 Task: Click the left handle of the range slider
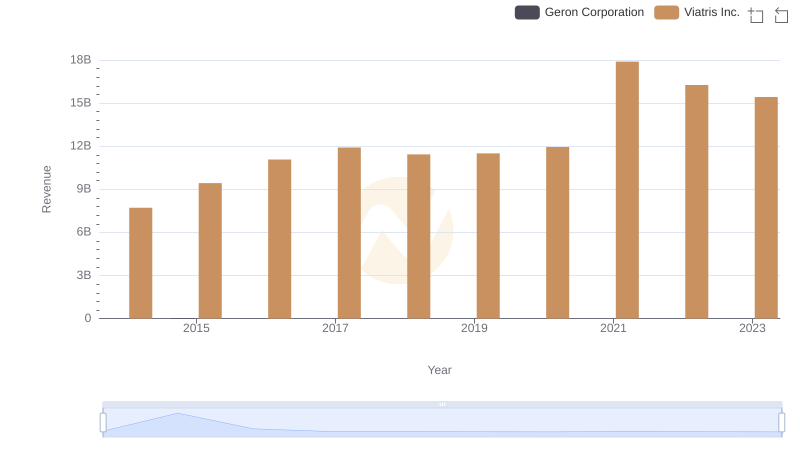click(x=103, y=423)
